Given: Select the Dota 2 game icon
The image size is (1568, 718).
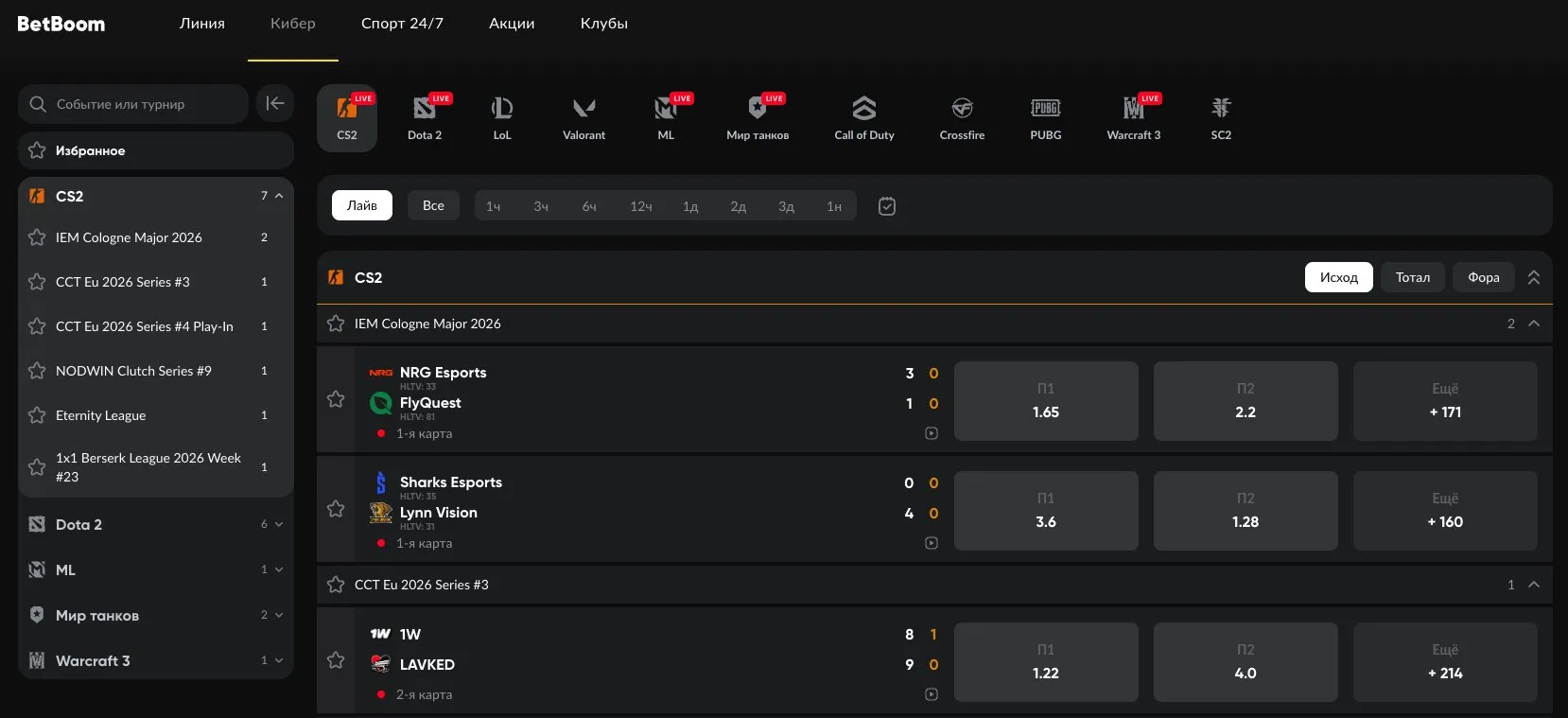Looking at the screenshot, I should pos(425,117).
